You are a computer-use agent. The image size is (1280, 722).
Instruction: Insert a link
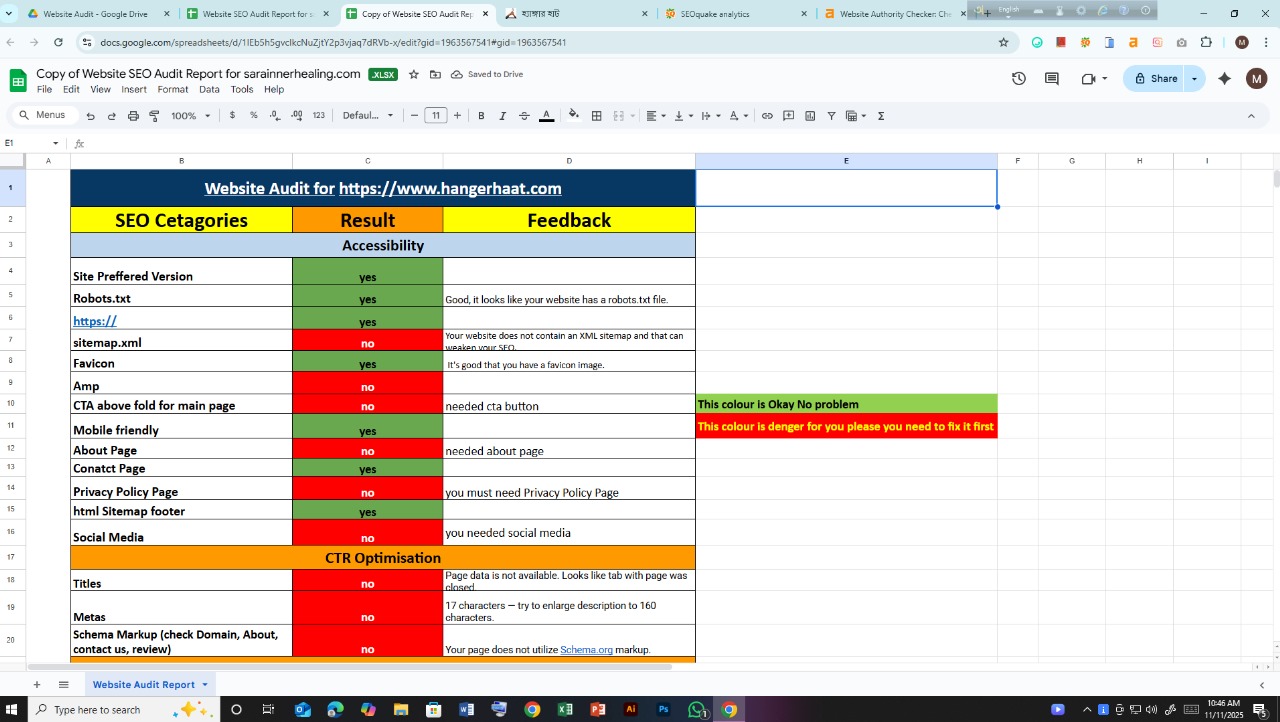(768, 115)
